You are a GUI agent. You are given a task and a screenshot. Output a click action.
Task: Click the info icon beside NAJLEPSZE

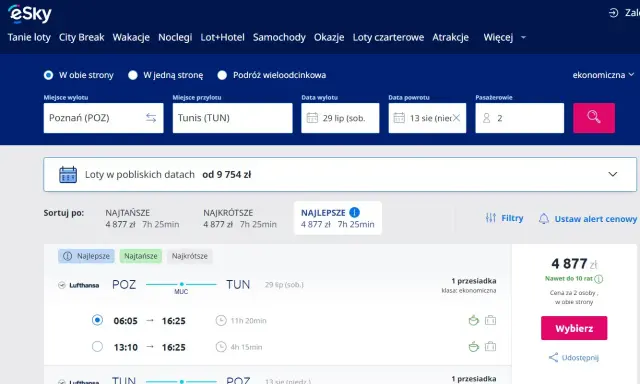[x=355, y=213]
